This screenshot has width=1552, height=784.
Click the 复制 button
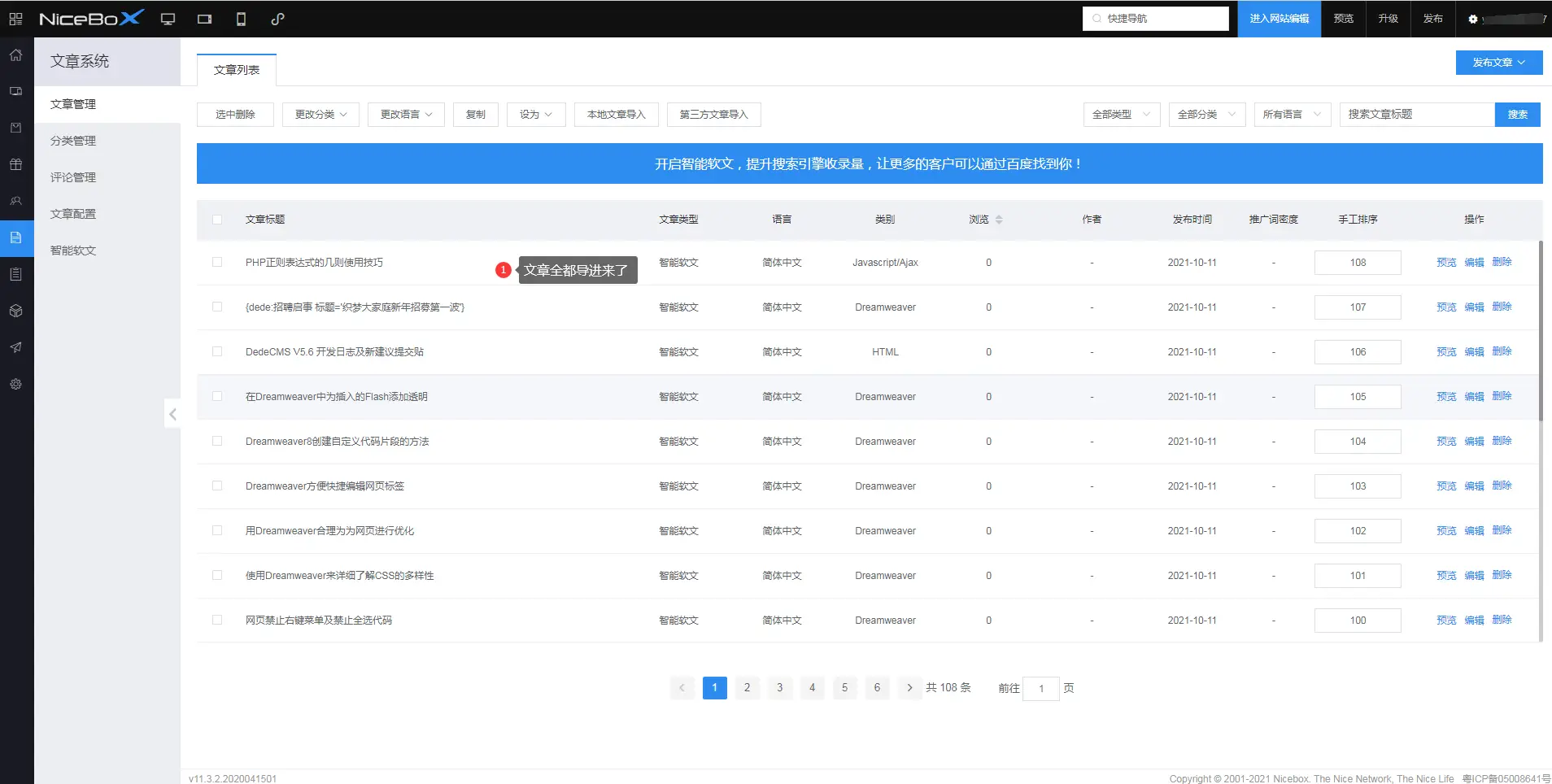(476, 115)
